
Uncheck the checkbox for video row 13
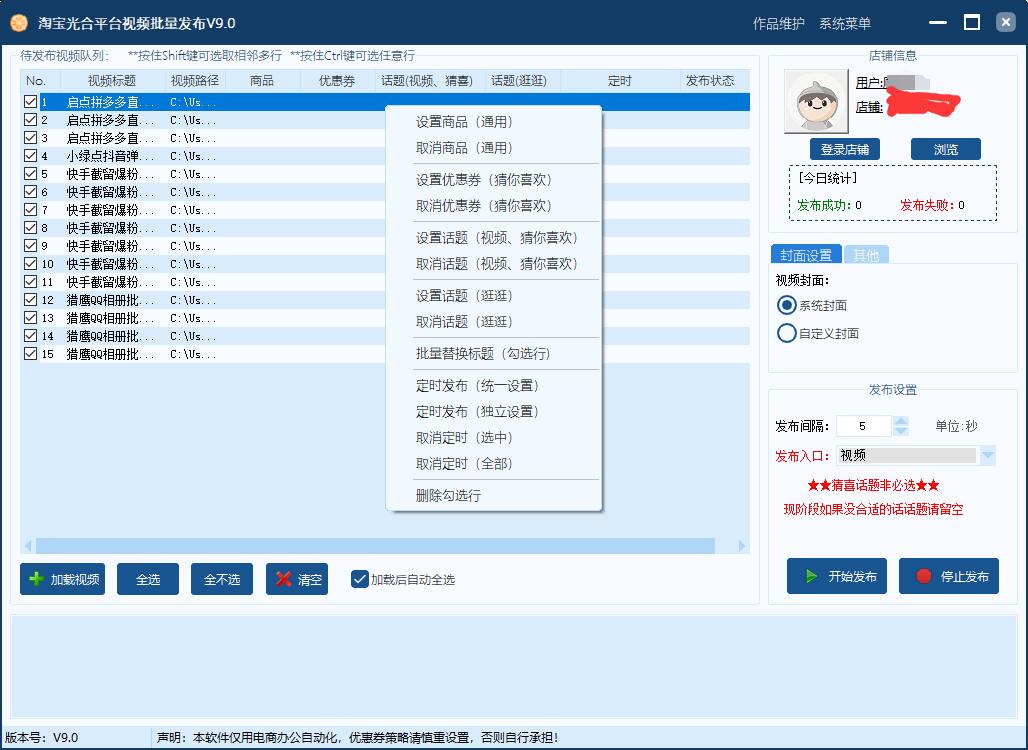(30, 317)
